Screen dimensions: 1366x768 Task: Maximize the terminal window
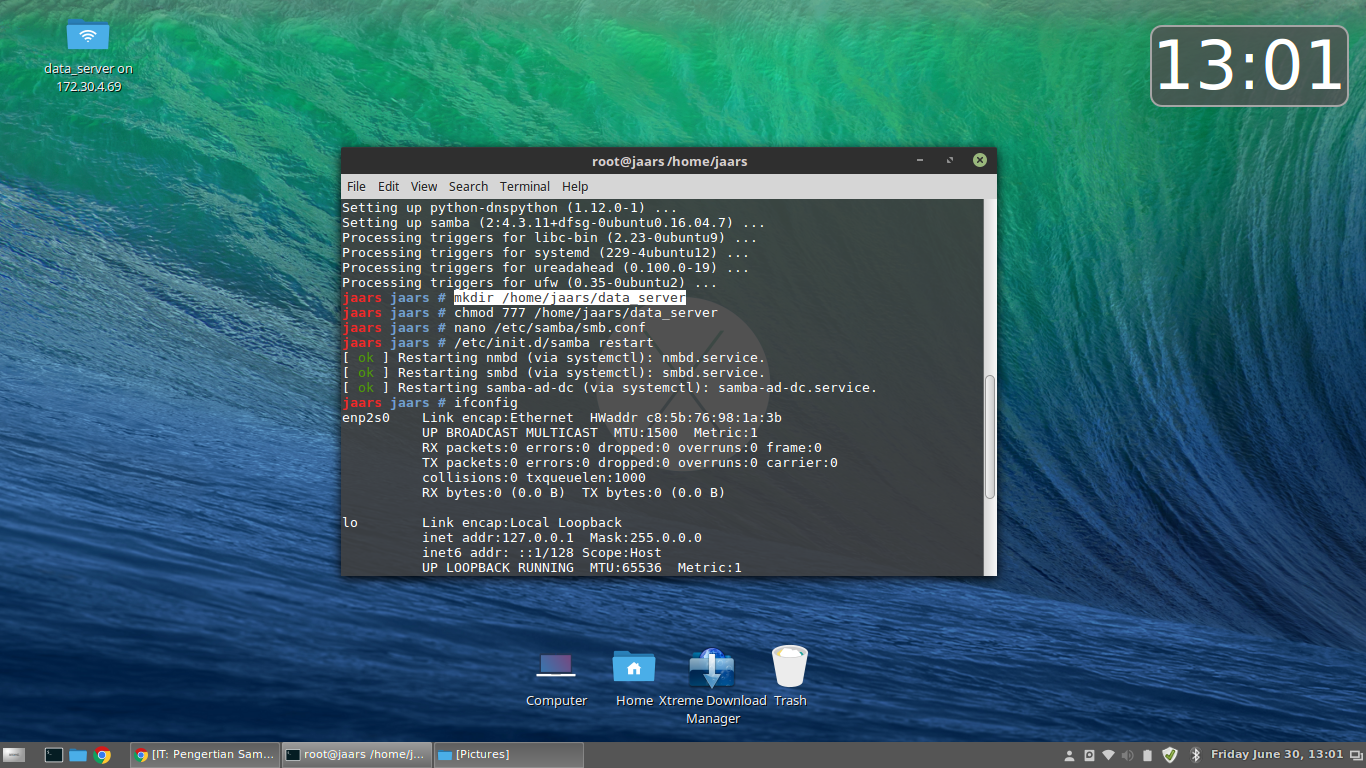pos(950,161)
